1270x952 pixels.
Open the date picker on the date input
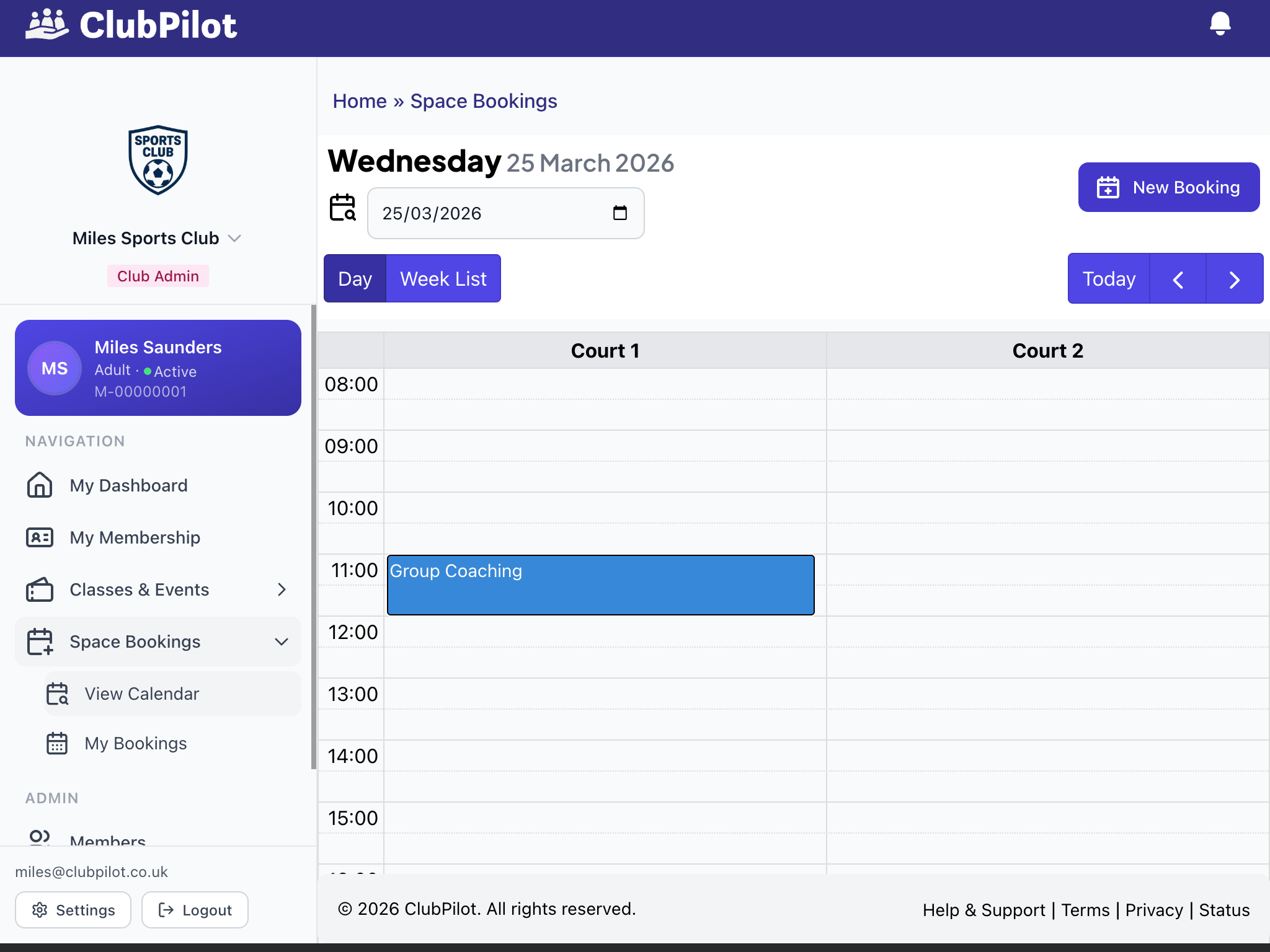tap(620, 213)
